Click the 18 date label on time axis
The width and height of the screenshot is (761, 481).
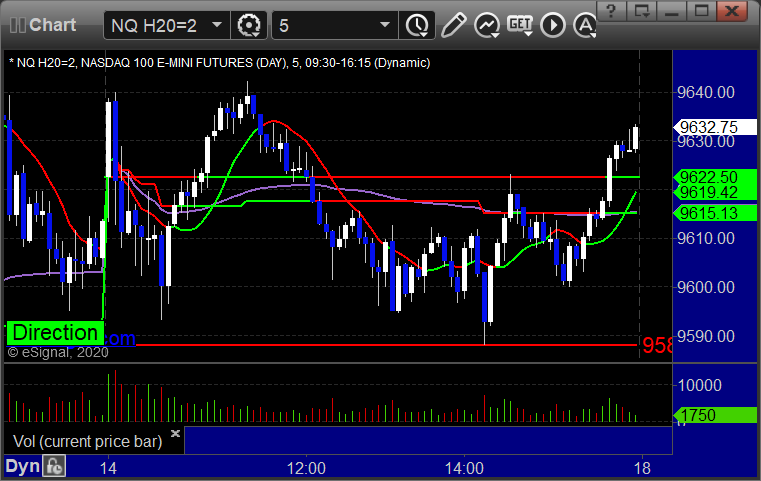(x=642, y=469)
